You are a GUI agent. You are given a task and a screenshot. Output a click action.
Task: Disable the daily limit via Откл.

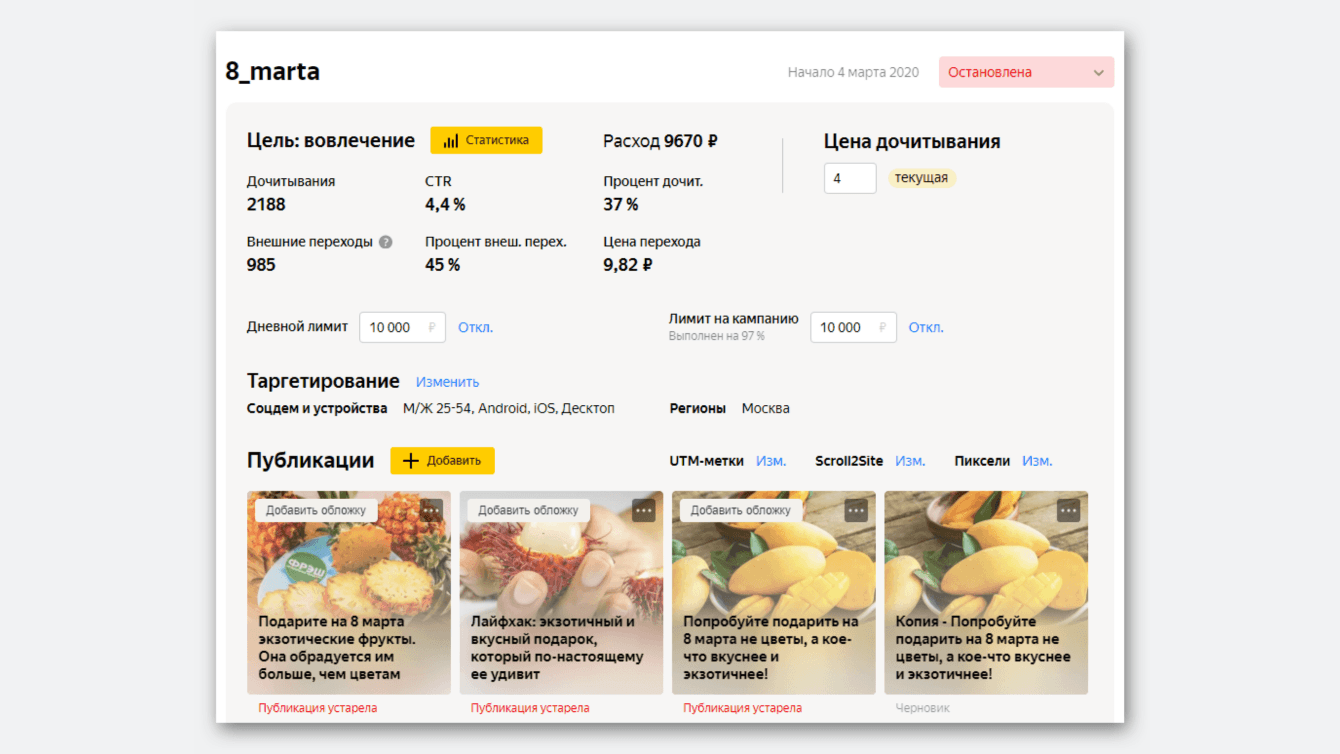click(475, 327)
